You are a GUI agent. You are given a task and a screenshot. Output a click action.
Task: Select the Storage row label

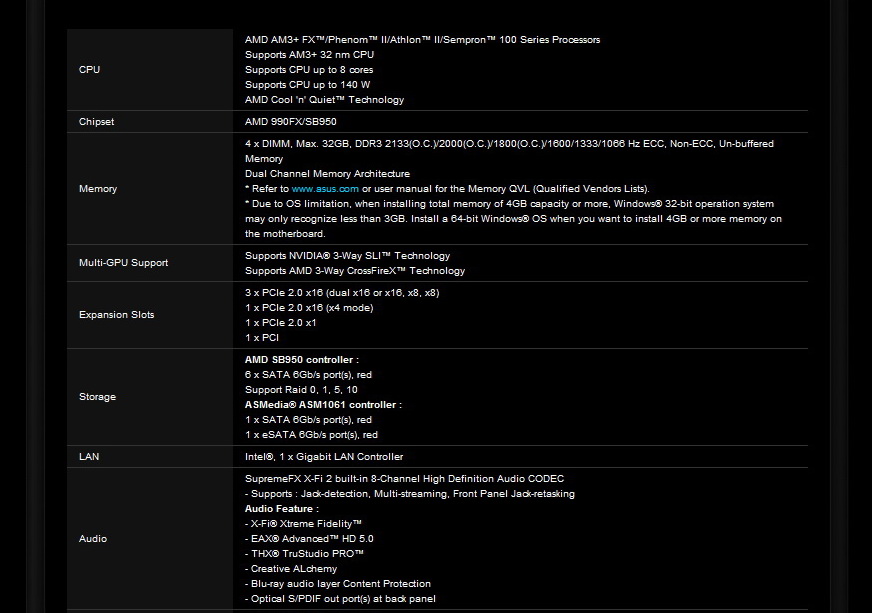pos(97,397)
